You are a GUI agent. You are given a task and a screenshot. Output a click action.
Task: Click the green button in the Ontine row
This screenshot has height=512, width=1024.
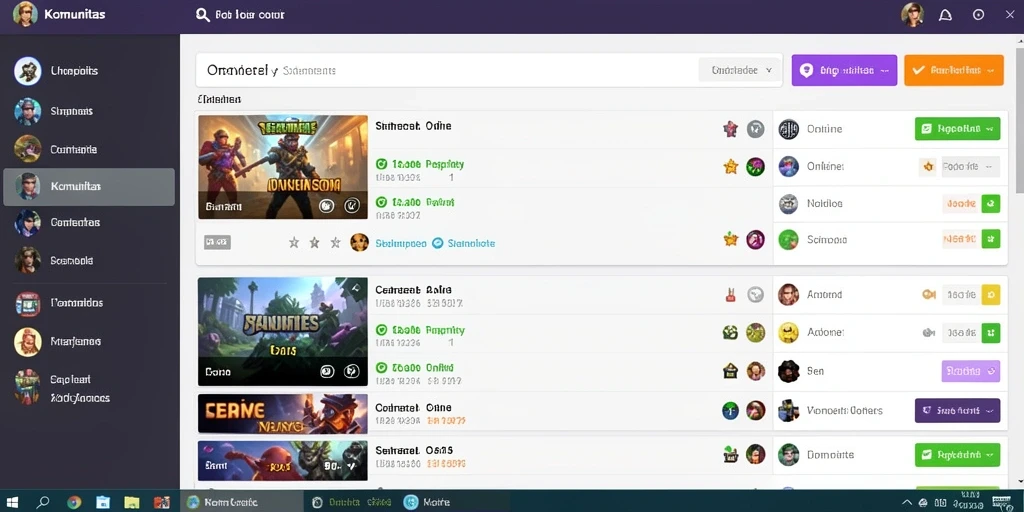tap(957, 129)
